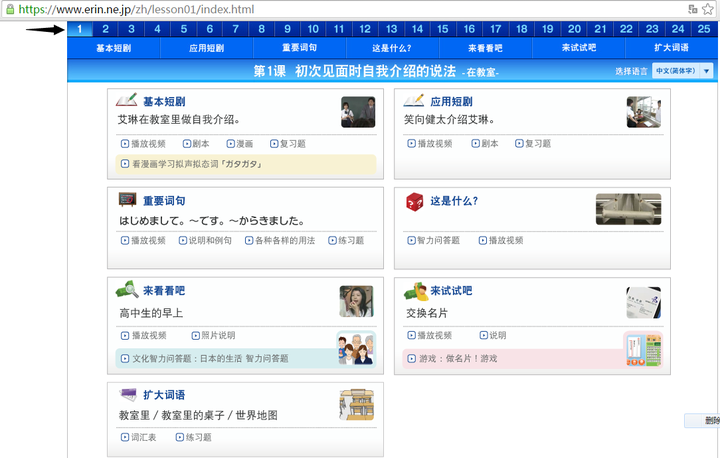Open the 高中生的早上 girl thumbnail
Screen dimensions: 720x458
point(356,301)
